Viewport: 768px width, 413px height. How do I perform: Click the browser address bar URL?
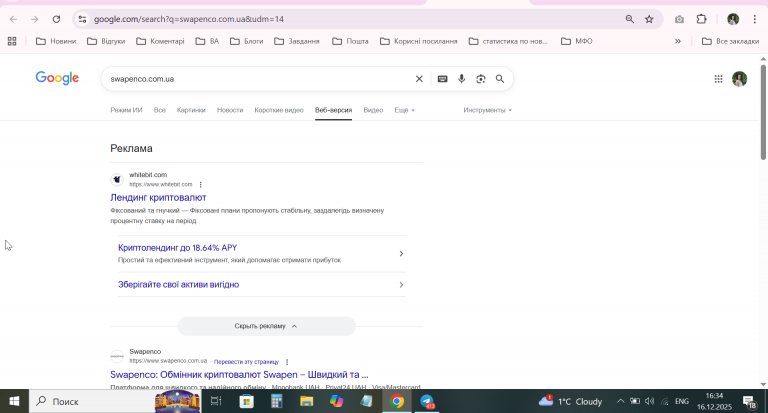pyautogui.click(x=189, y=19)
